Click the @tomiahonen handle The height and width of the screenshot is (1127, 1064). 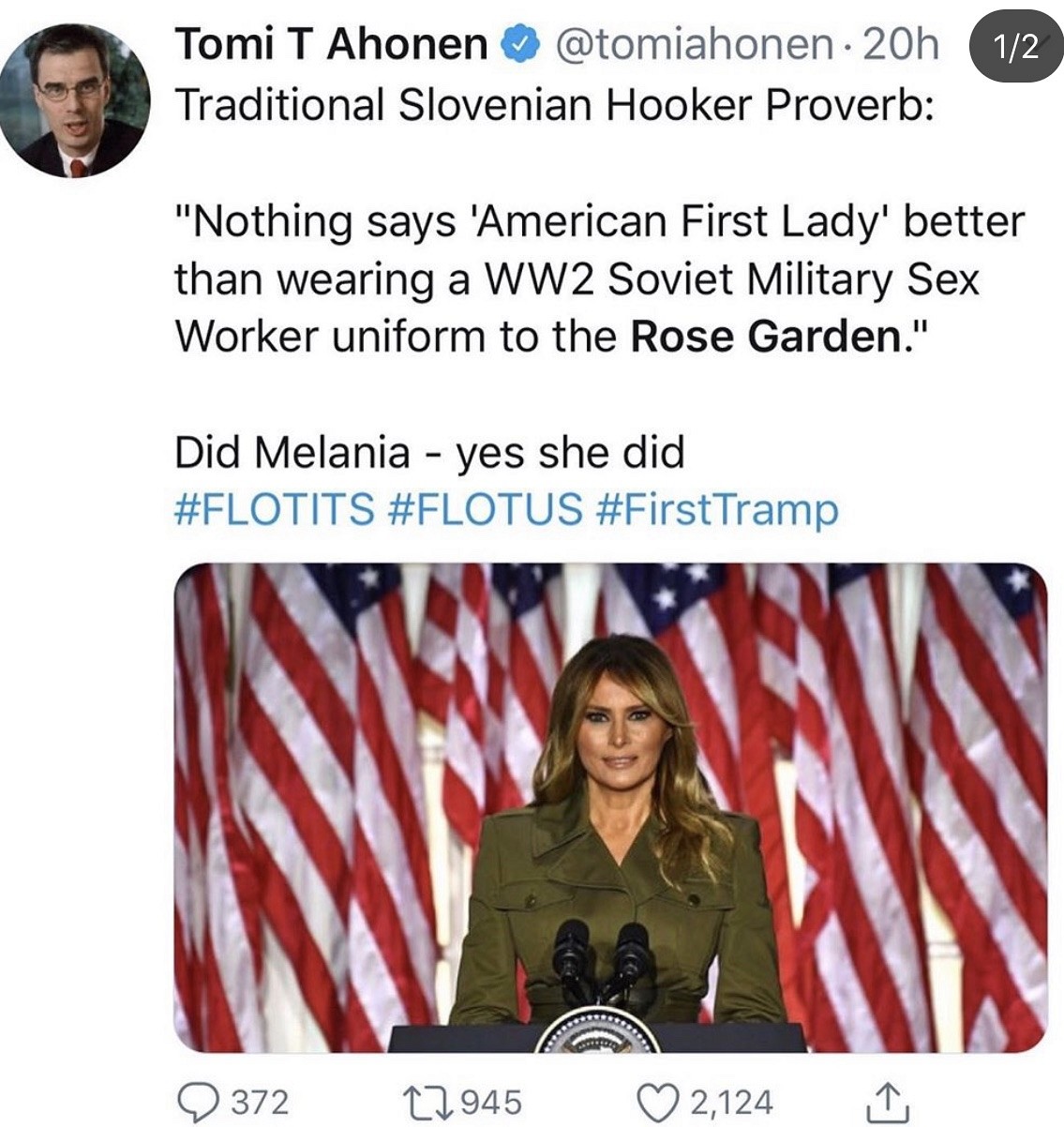(x=694, y=44)
